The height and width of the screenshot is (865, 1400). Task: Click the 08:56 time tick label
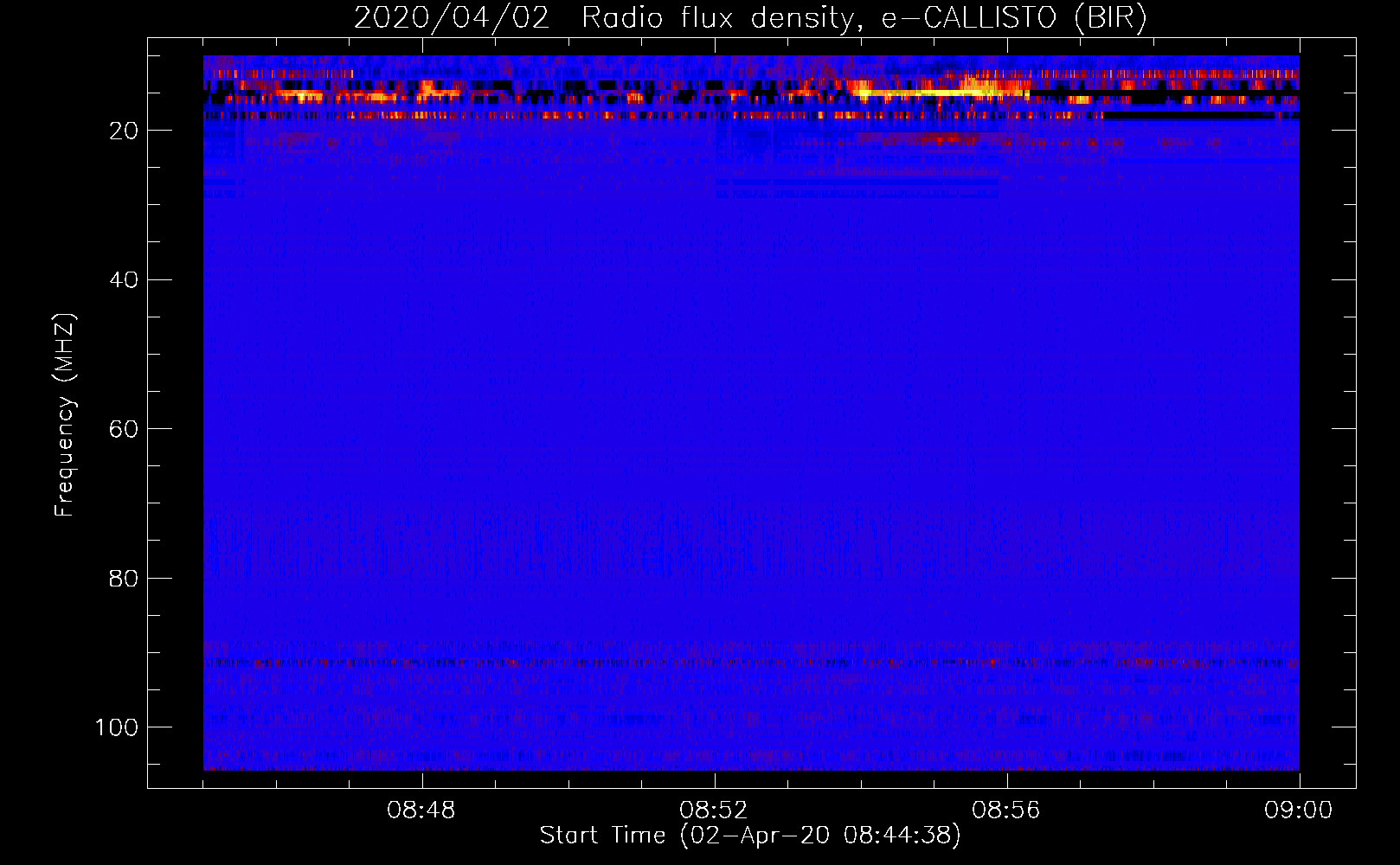(x=1006, y=811)
